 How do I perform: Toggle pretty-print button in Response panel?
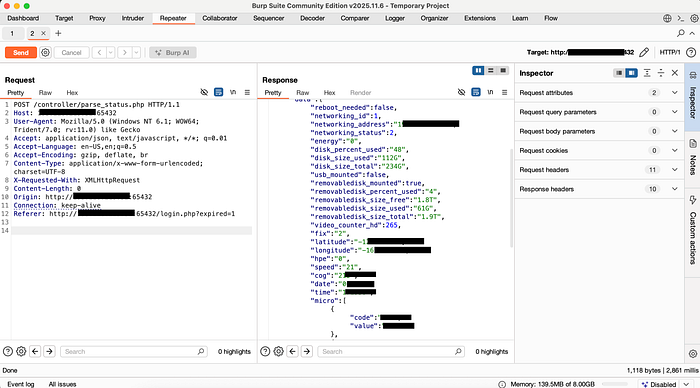click(476, 92)
